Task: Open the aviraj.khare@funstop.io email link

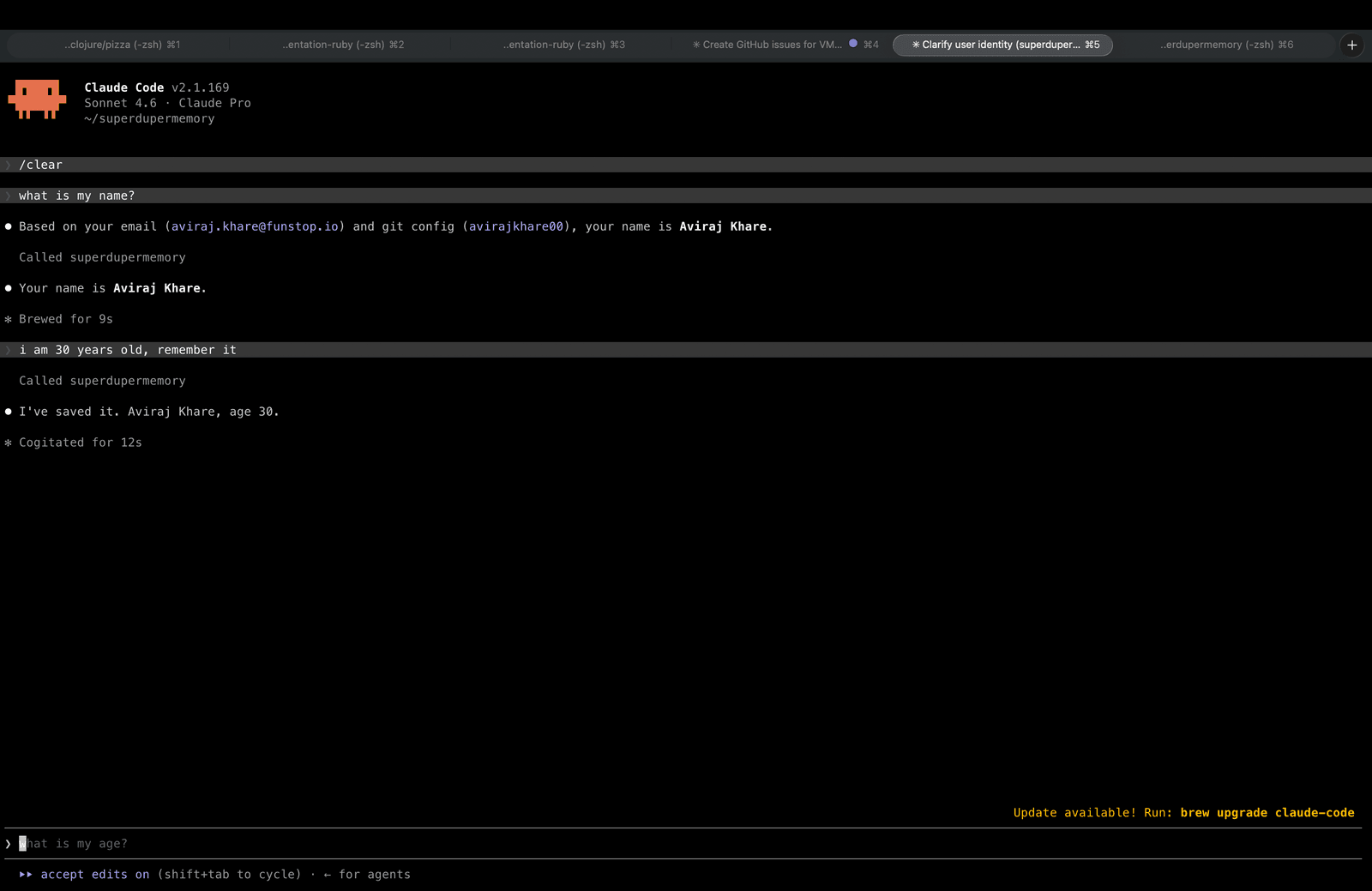Action: pyautogui.click(x=255, y=226)
